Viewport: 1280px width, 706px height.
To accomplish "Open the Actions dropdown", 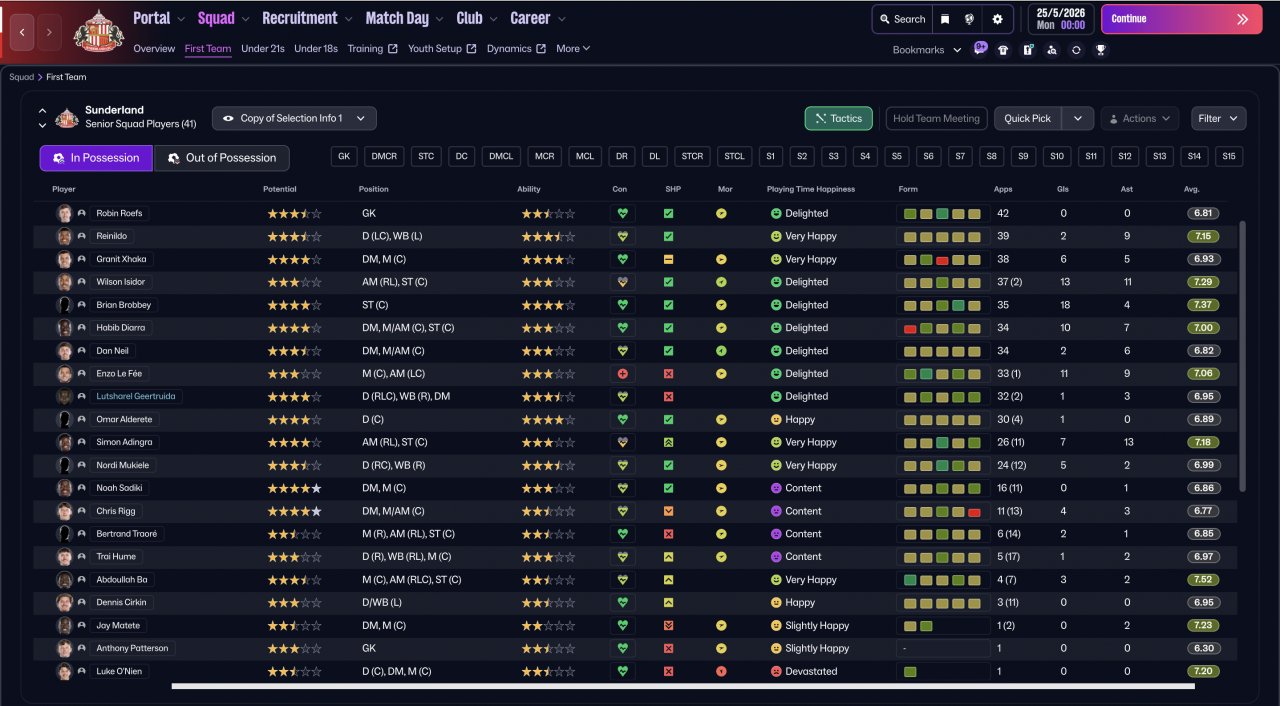I will (1140, 118).
